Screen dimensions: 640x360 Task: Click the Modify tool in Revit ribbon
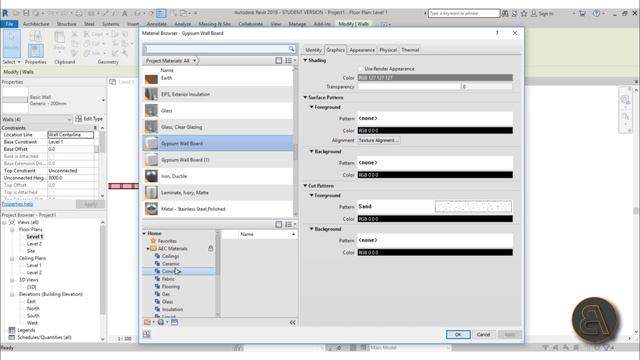(11, 45)
